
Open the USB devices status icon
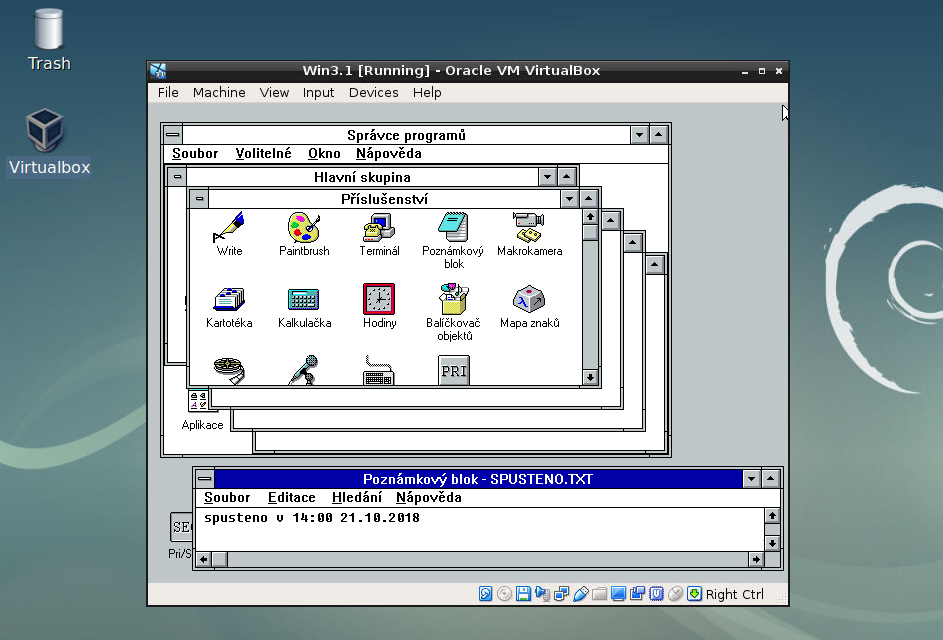click(x=581, y=594)
